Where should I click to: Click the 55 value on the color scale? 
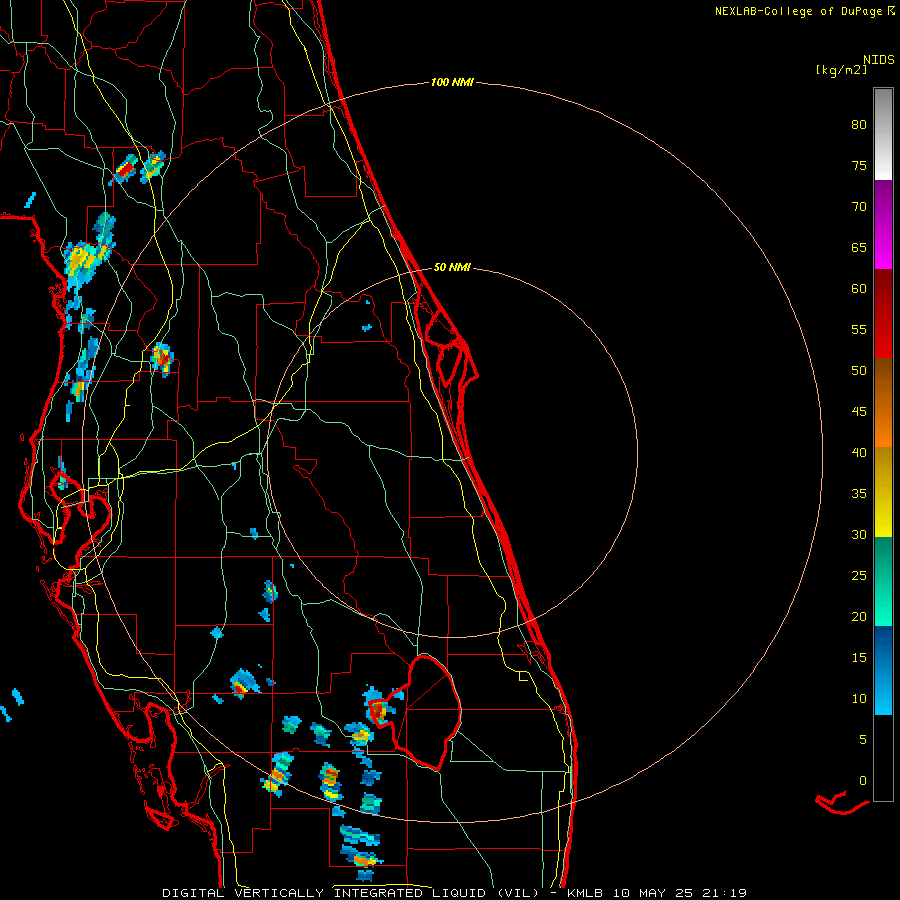(859, 330)
